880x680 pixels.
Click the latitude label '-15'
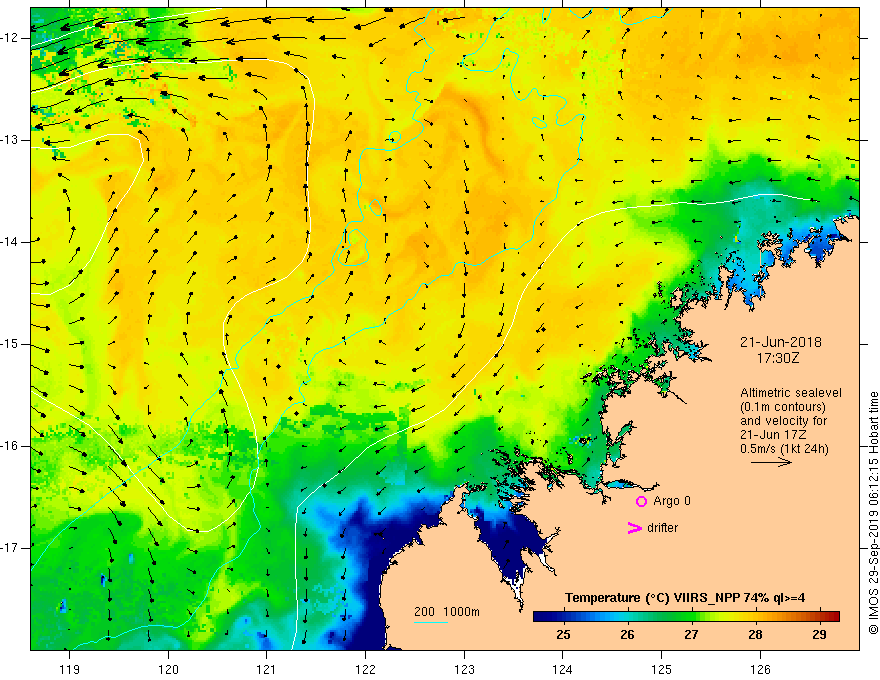[11, 344]
